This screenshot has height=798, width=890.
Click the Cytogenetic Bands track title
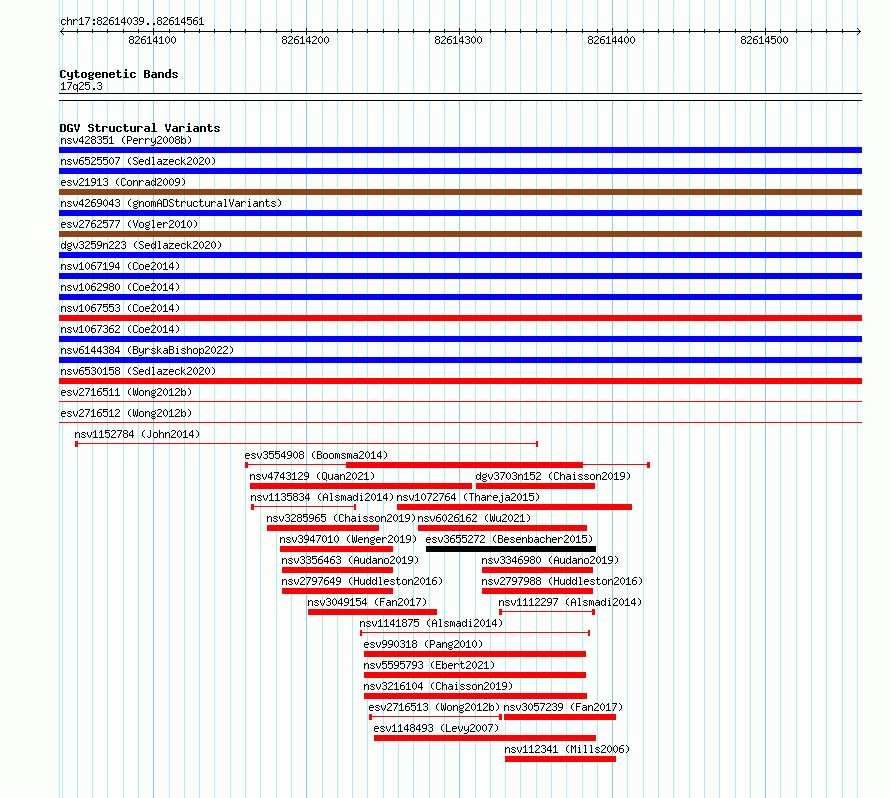point(119,74)
